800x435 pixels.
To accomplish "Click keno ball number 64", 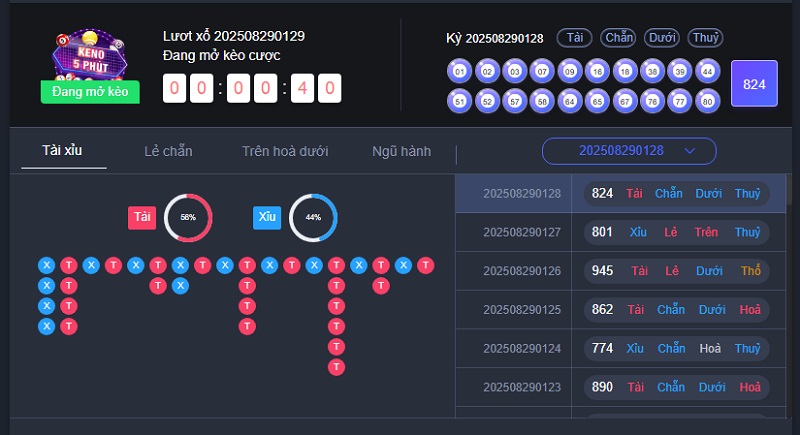I will point(570,101).
